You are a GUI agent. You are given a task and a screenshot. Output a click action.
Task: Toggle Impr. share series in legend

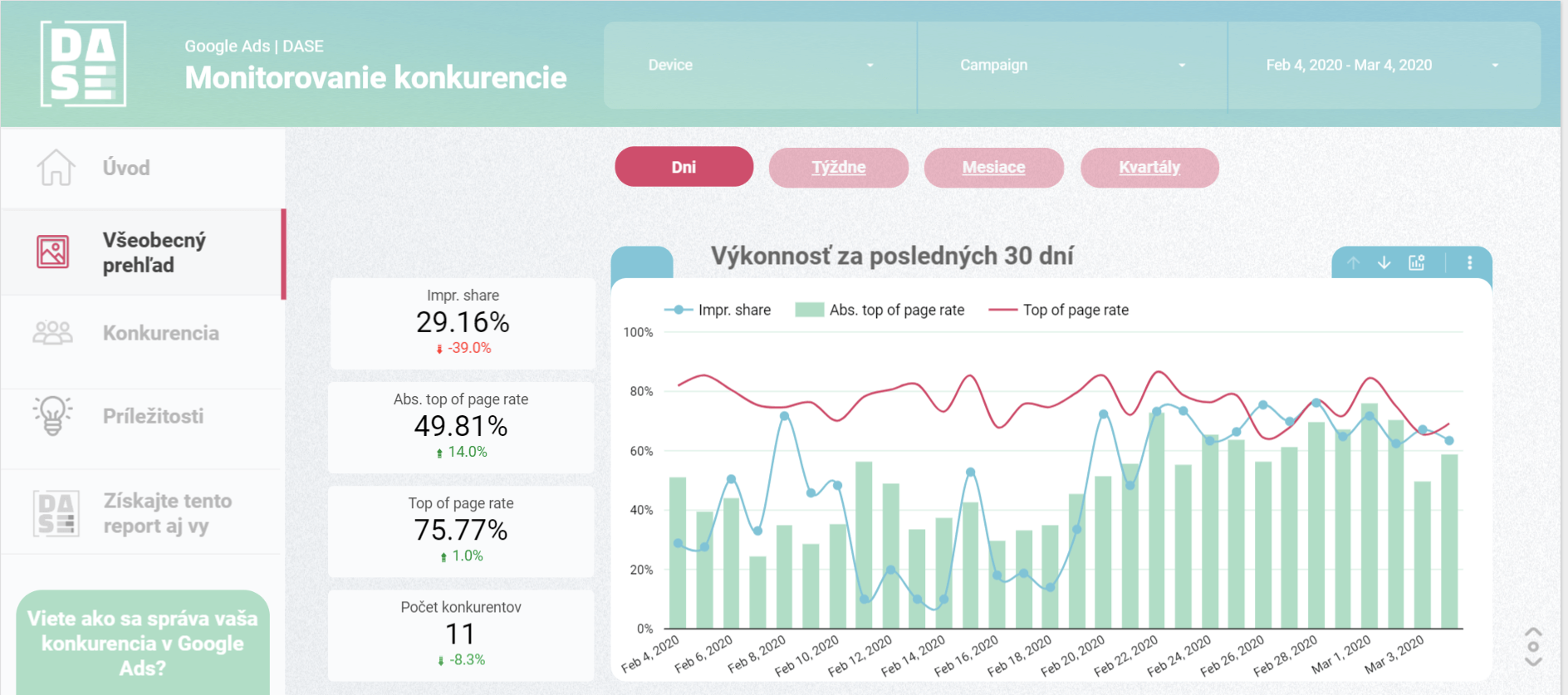[718, 310]
